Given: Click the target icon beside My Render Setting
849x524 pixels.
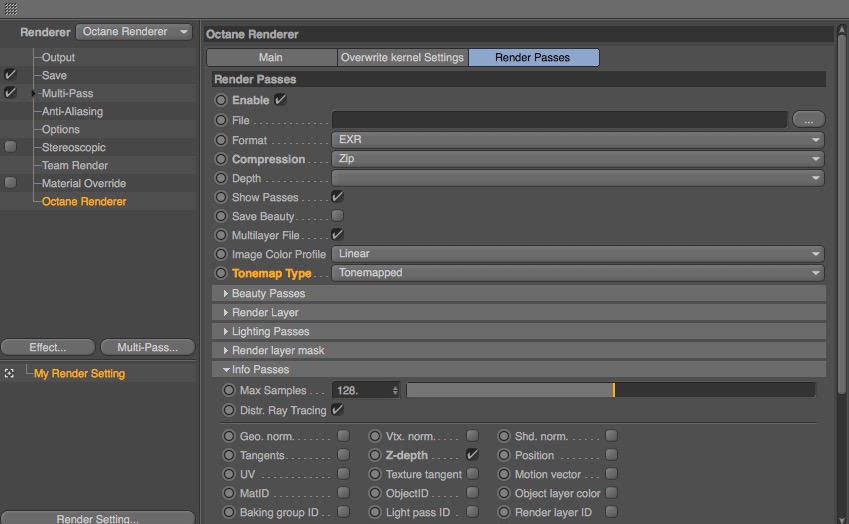Looking at the screenshot, I should 9,374.
